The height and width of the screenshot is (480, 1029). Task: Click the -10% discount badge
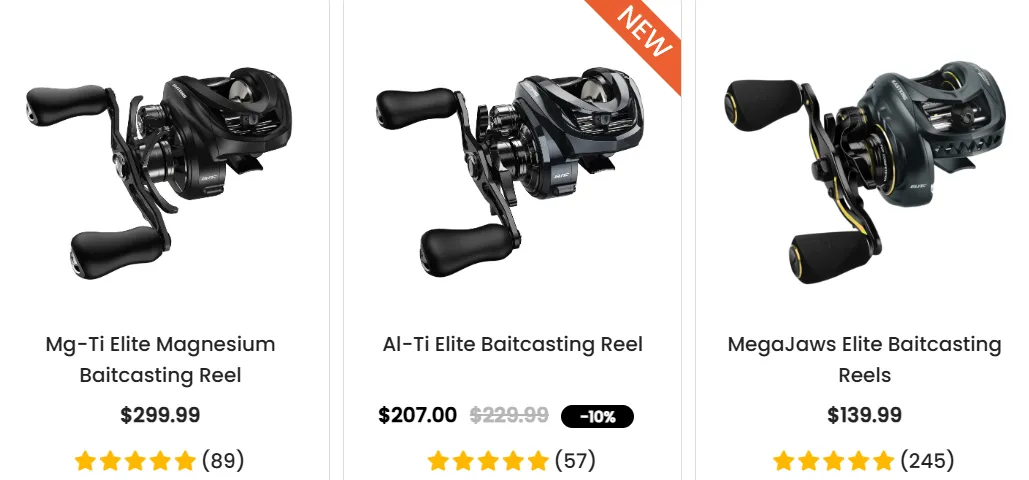pos(597,416)
